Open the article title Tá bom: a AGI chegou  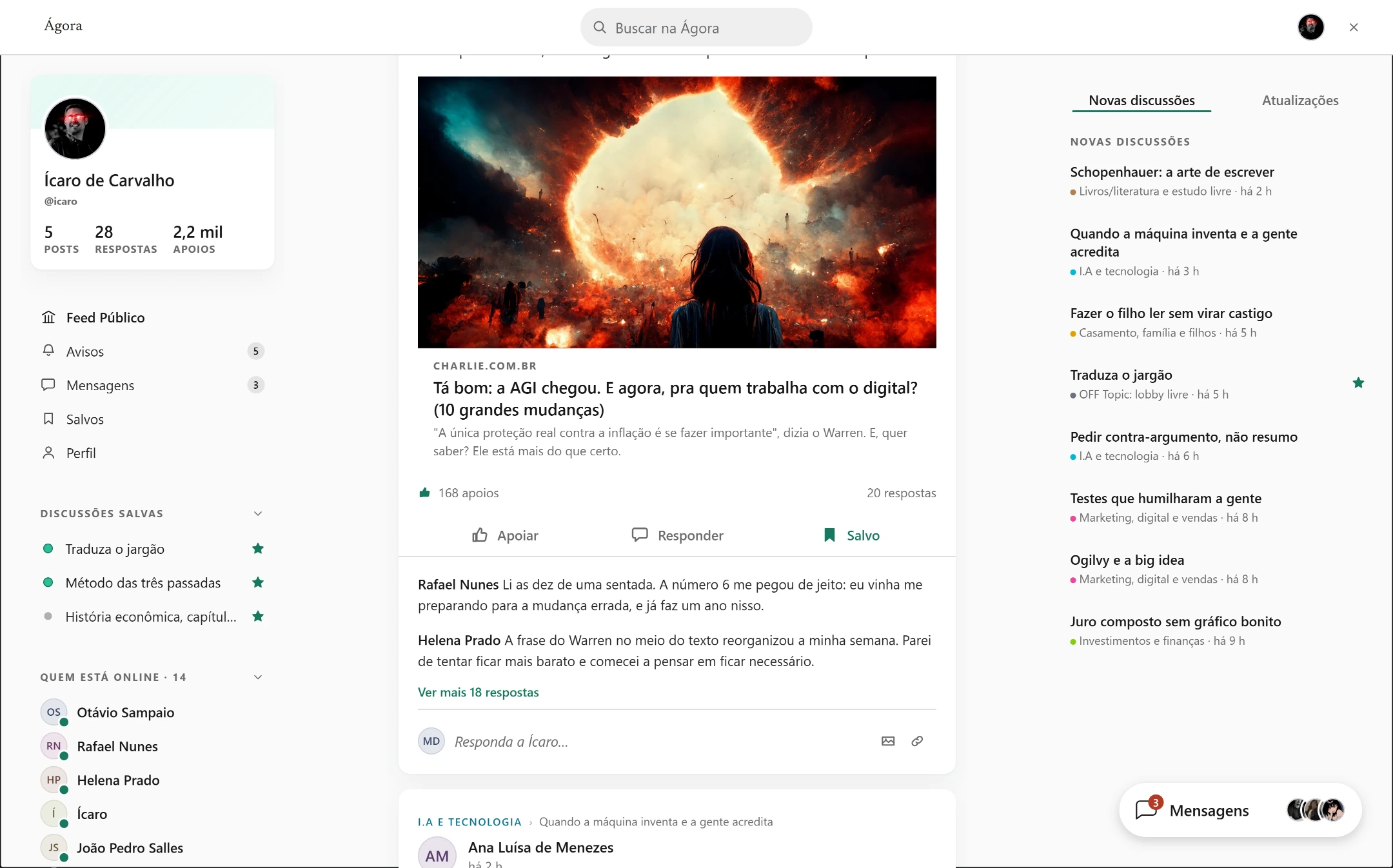pyautogui.click(x=675, y=399)
